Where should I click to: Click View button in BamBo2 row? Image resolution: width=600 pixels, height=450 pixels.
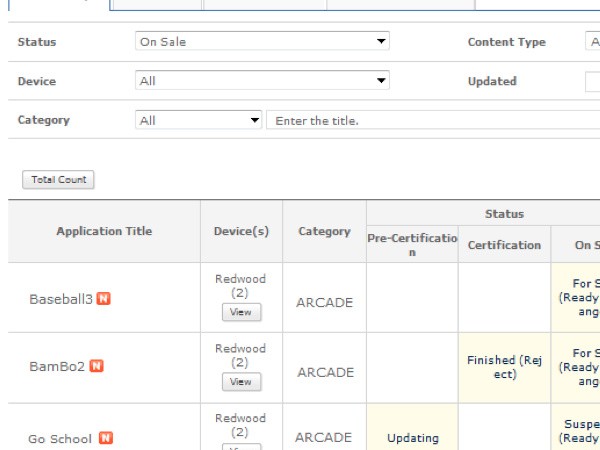click(241, 382)
